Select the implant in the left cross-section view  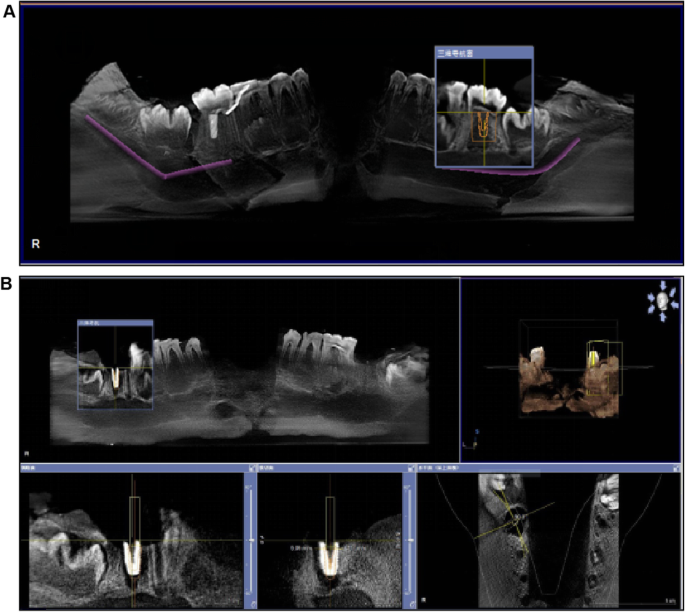[132, 558]
